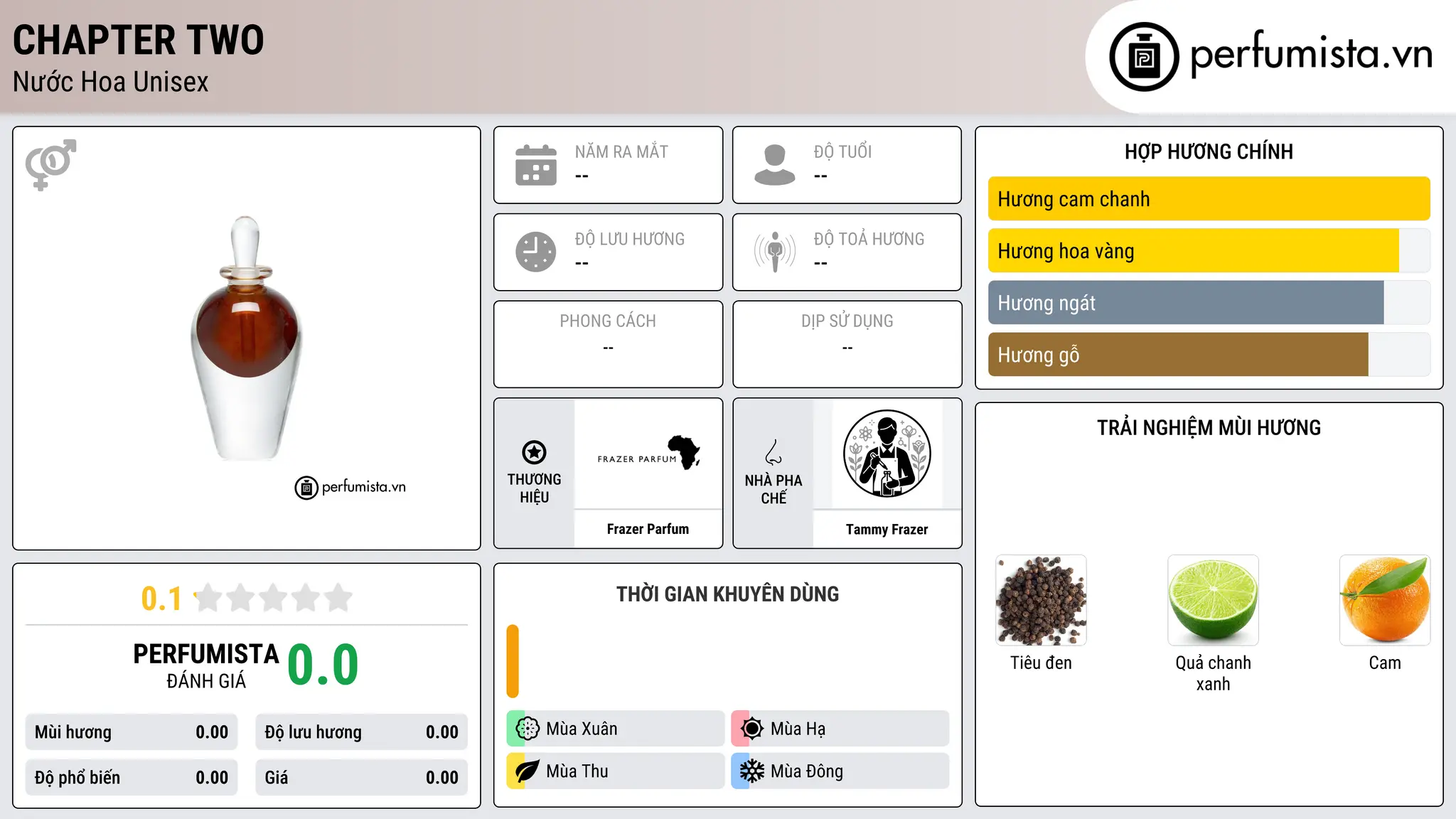The width and height of the screenshot is (1456, 819).
Task: Click the unisex gender symbol icon
Action: tap(50, 164)
